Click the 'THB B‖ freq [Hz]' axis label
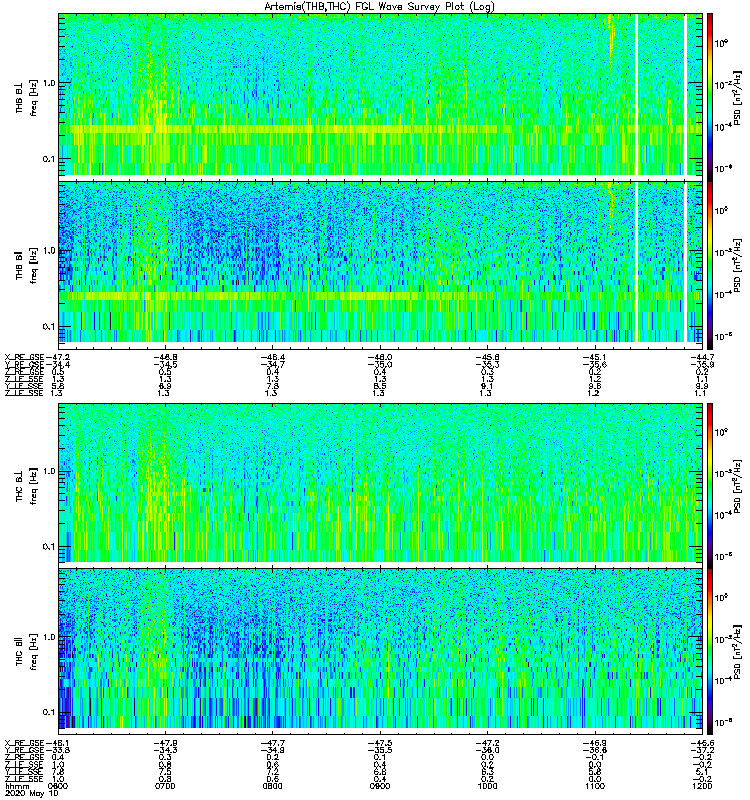Viewport: 750px width, 800px height. 27,265
